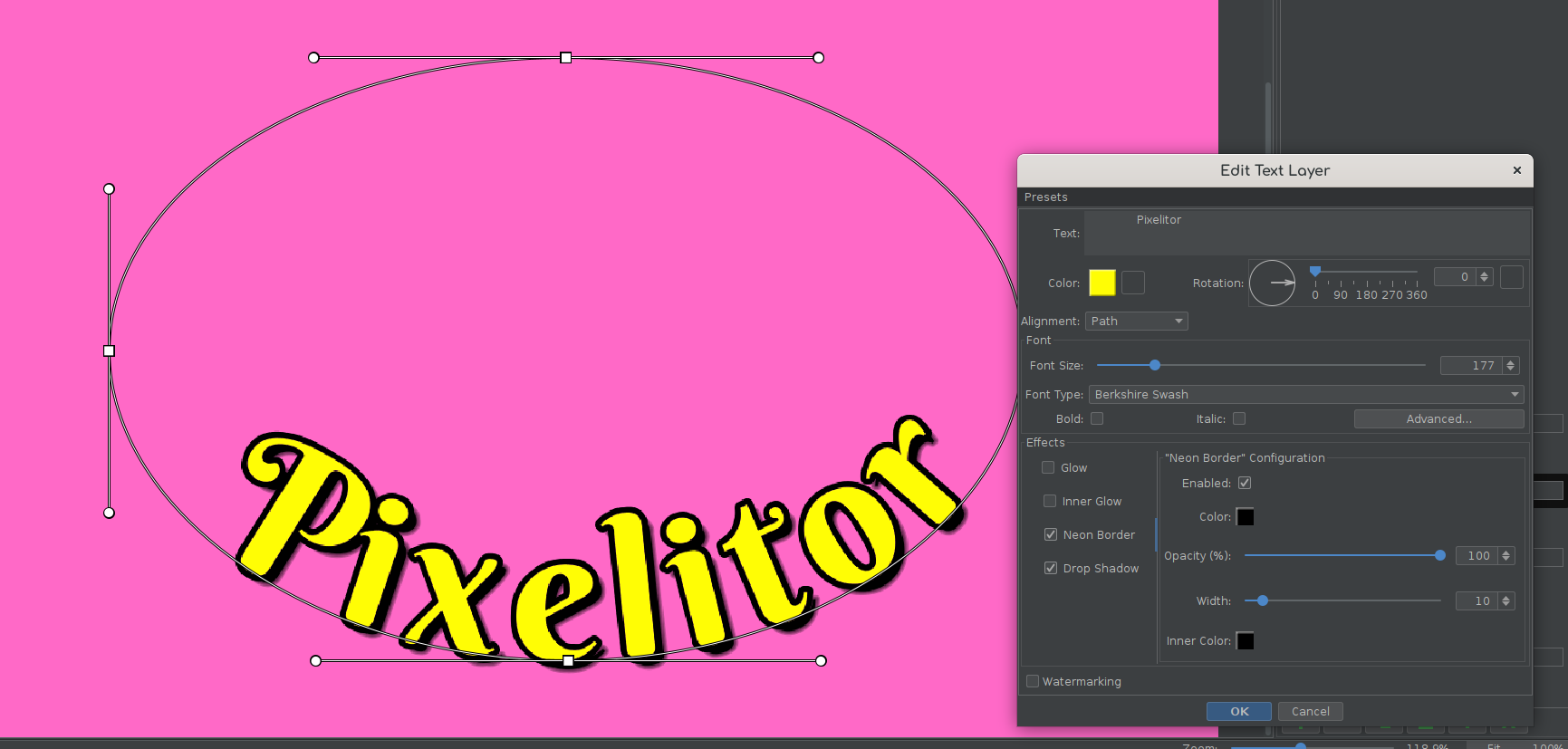Viewport: 1568px width, 749px height.
Task: Click the Opacity field showing 100
Action: [1477, 556]
